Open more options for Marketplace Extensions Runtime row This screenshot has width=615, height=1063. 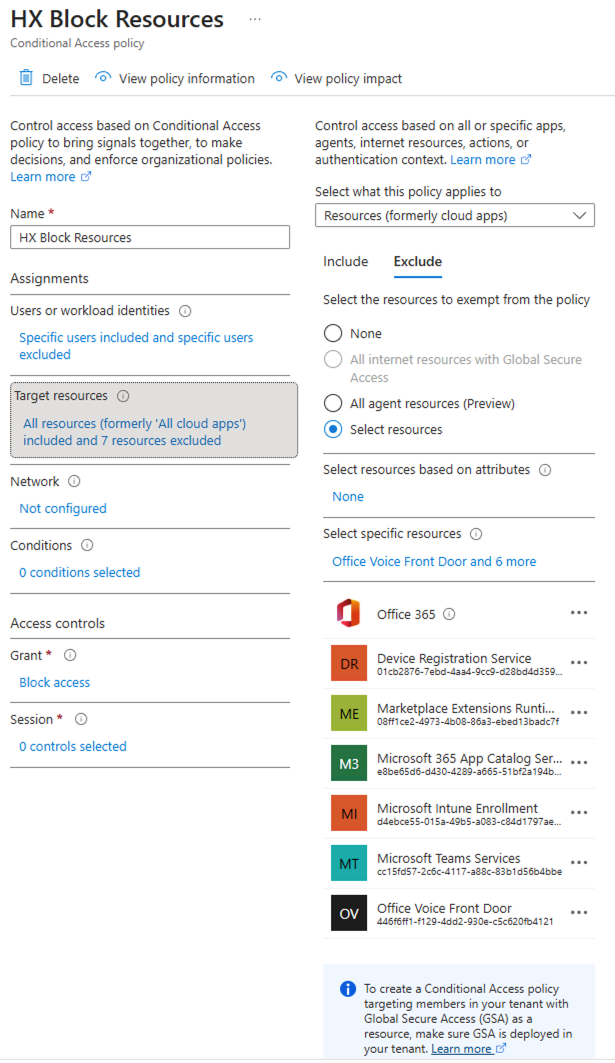point(578,713)
